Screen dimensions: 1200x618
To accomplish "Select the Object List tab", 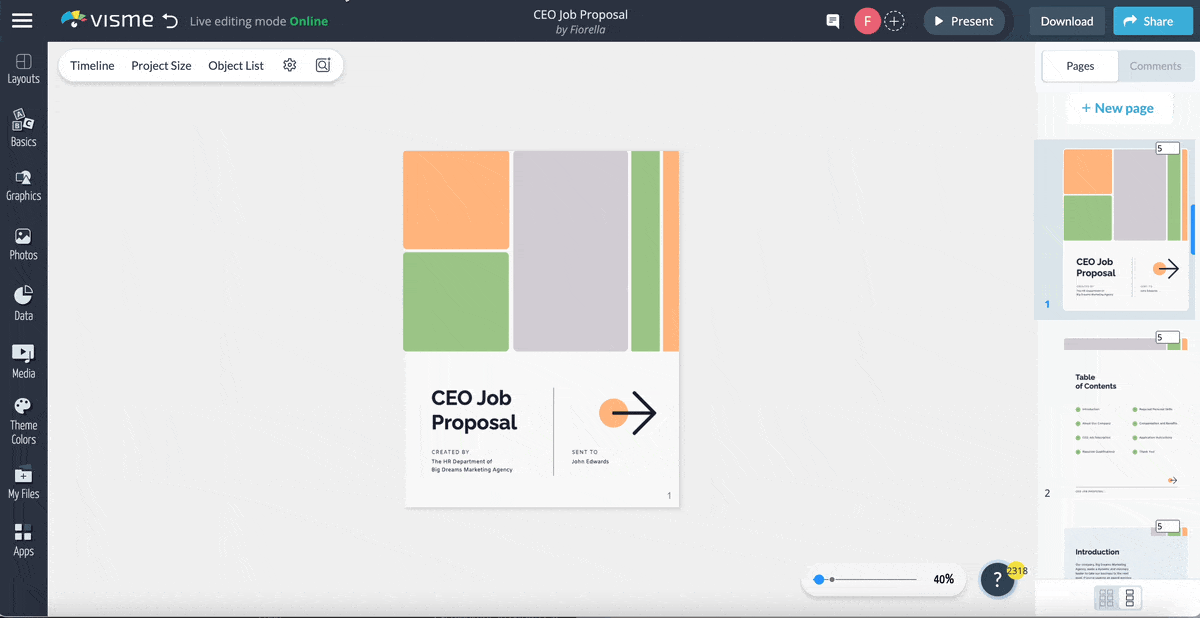I will pos(236,65).
